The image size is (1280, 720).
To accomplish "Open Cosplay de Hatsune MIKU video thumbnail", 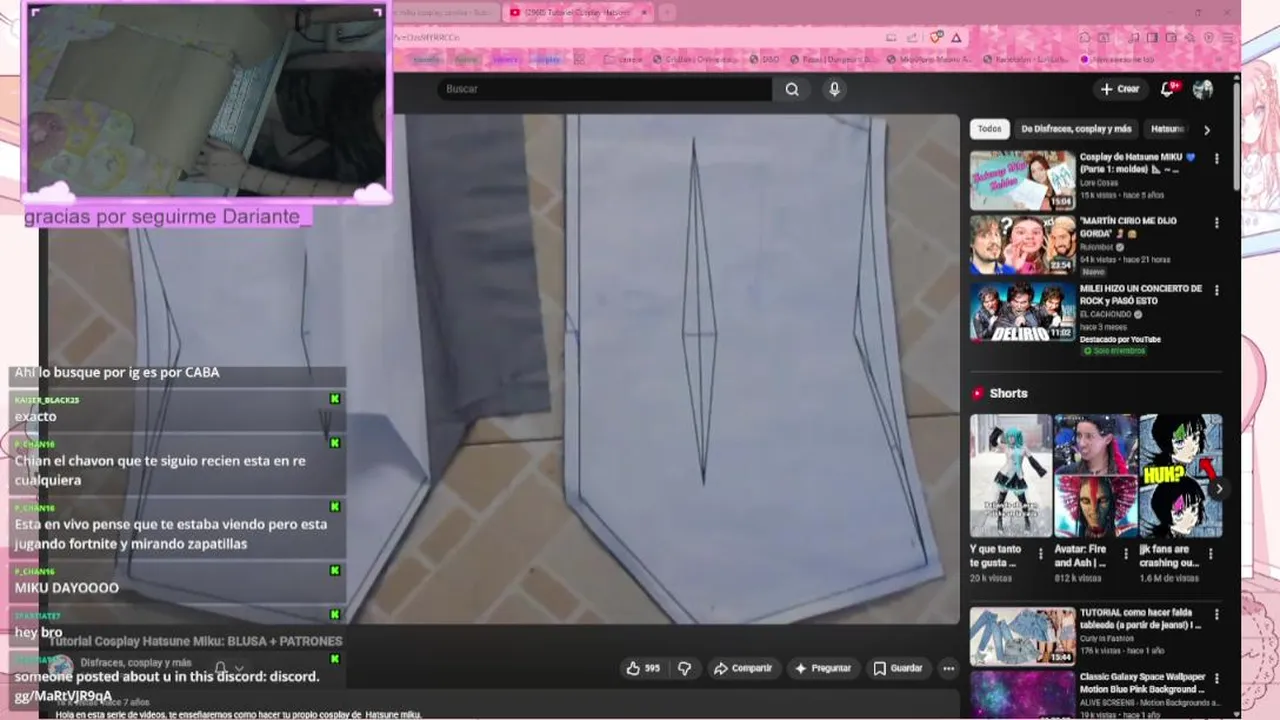I will click(x=1022, y=180).
